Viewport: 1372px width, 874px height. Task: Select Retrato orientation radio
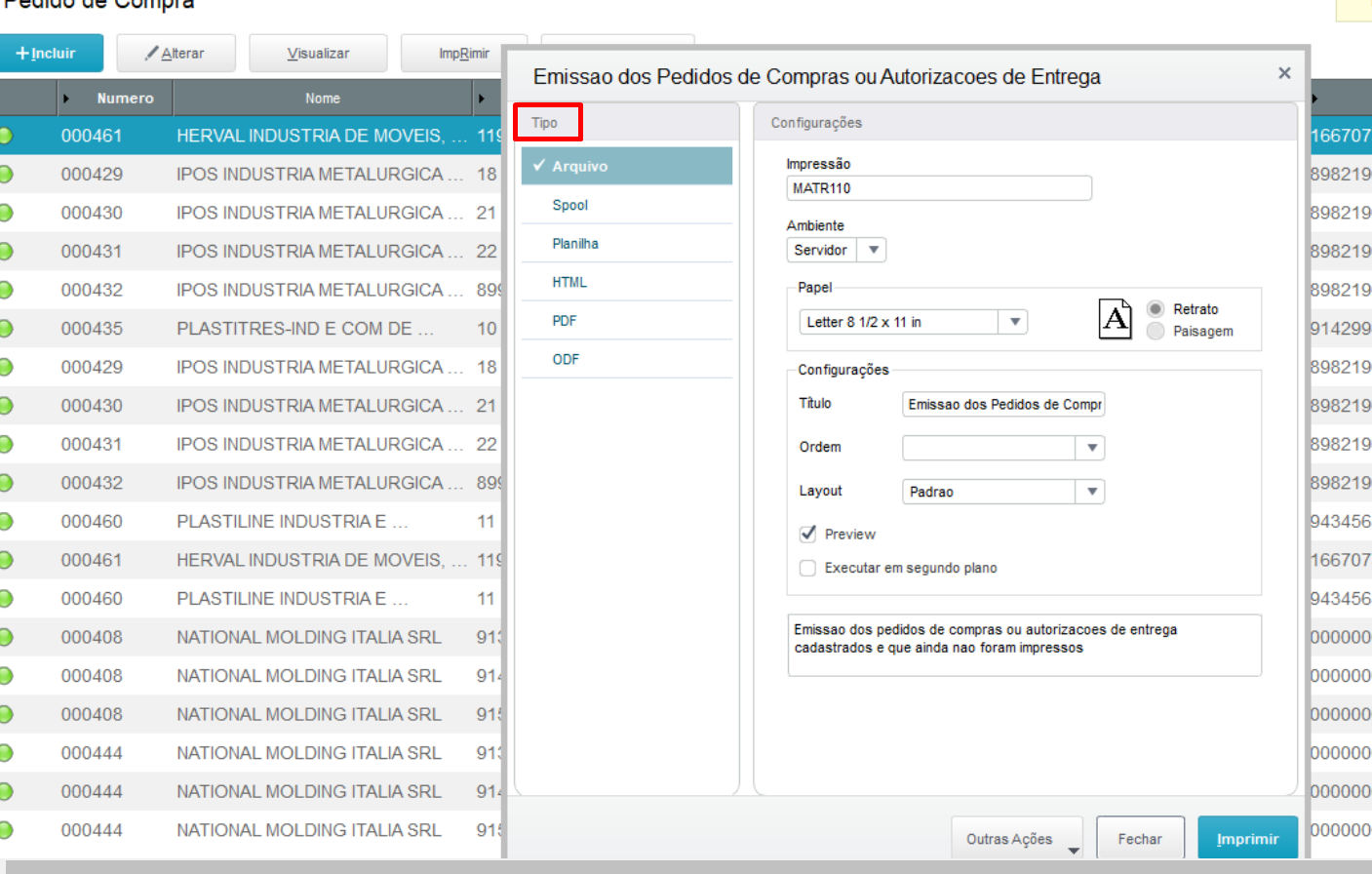pos(1156,308)
